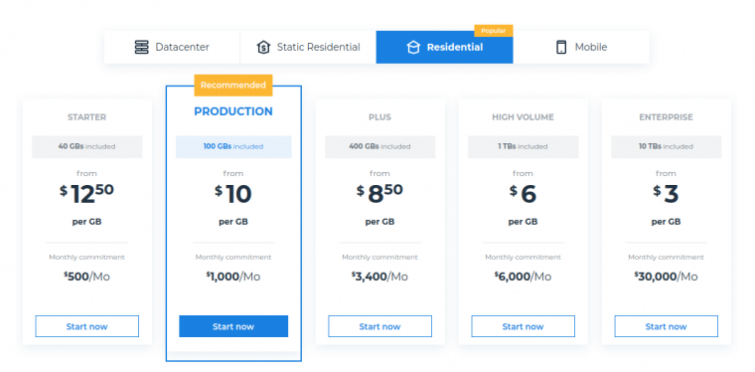Click the Datacenter server stack icon

pyautogui.click(x=142, y=47)
